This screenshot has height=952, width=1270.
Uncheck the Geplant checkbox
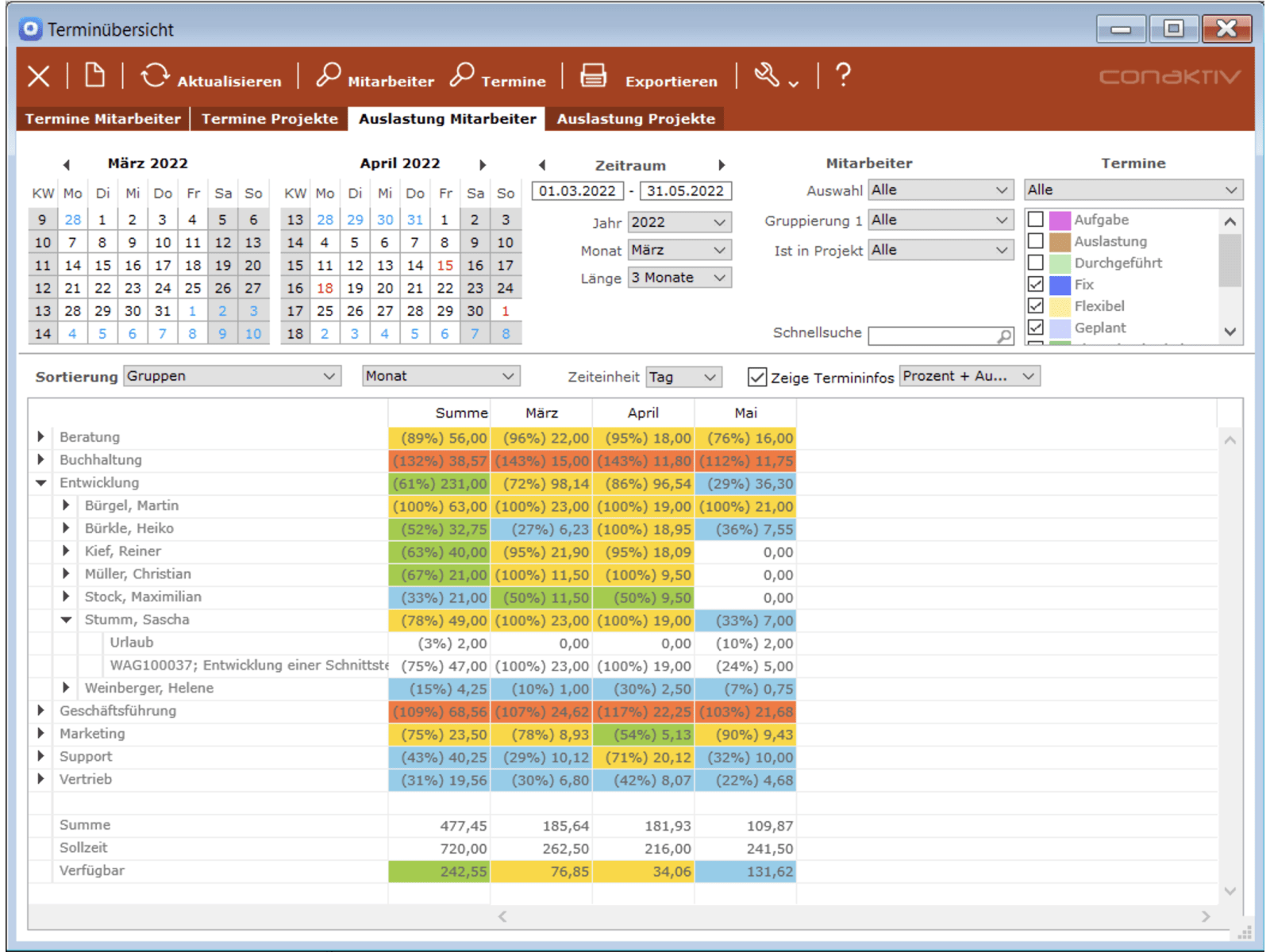1036,327
